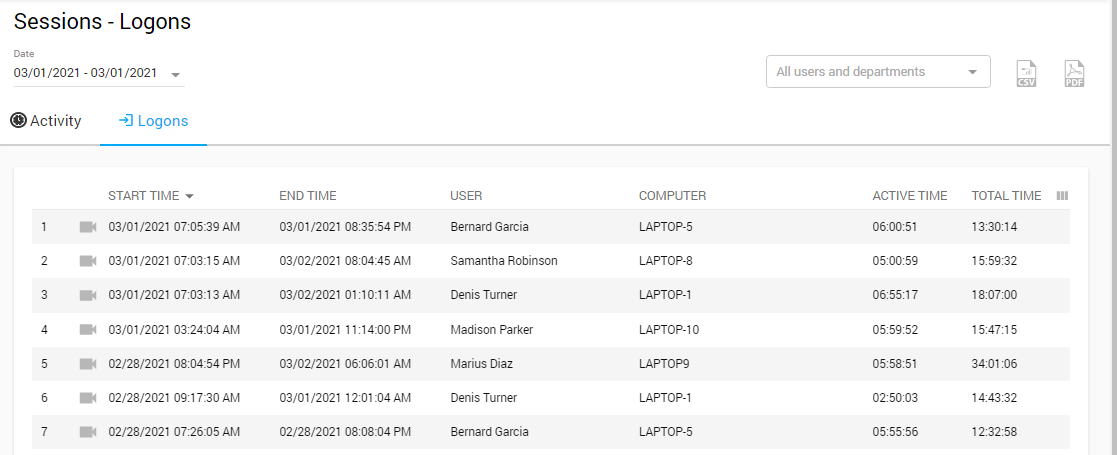1117x455 pixels.
Task: Toggle Start Time sort arrow
Action: click(x=190, y=196)
